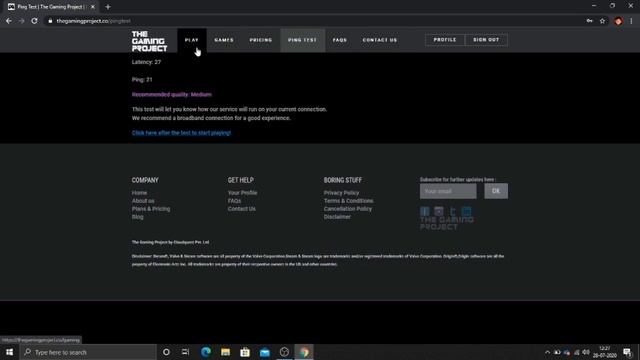The height and width of the screenshot is (360, 640).
Task: Click the OK subscribe button
Action: click(496, 191)
